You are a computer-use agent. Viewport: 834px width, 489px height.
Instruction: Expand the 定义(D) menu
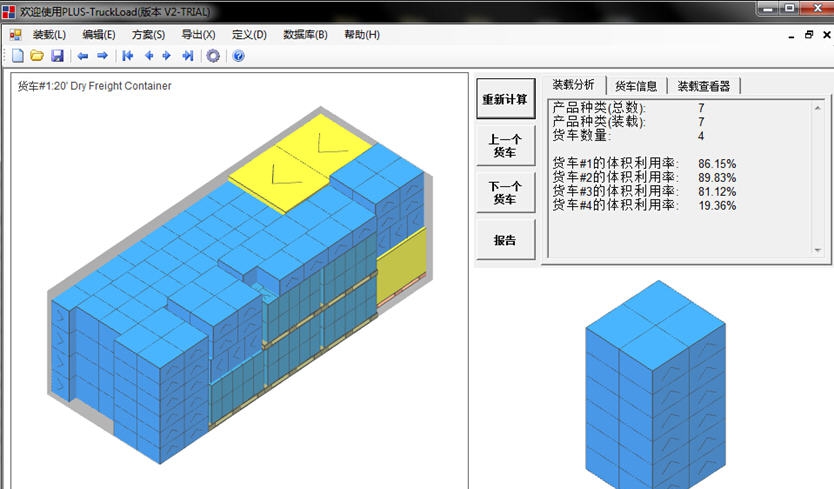249,34
